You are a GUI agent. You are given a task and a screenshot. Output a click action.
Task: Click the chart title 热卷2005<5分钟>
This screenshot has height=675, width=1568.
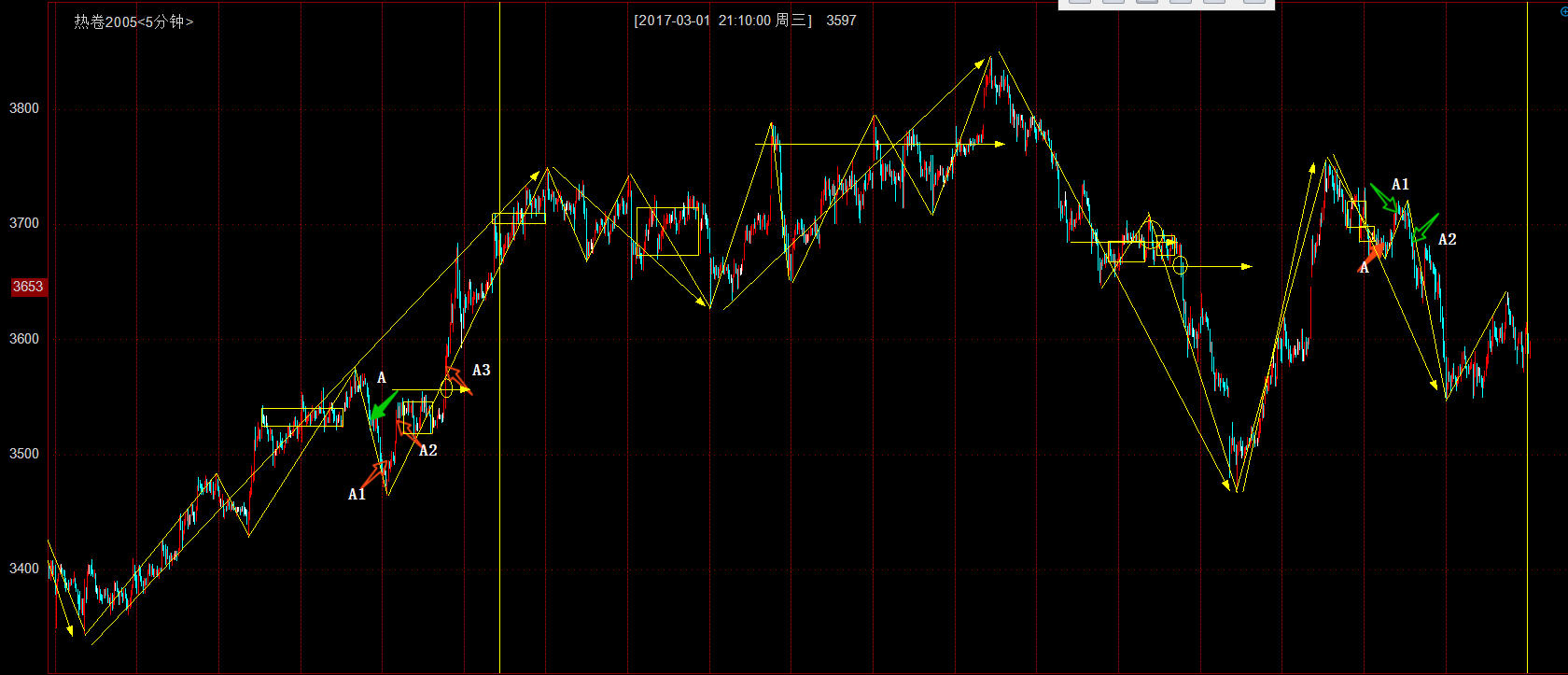coord(133,21)
